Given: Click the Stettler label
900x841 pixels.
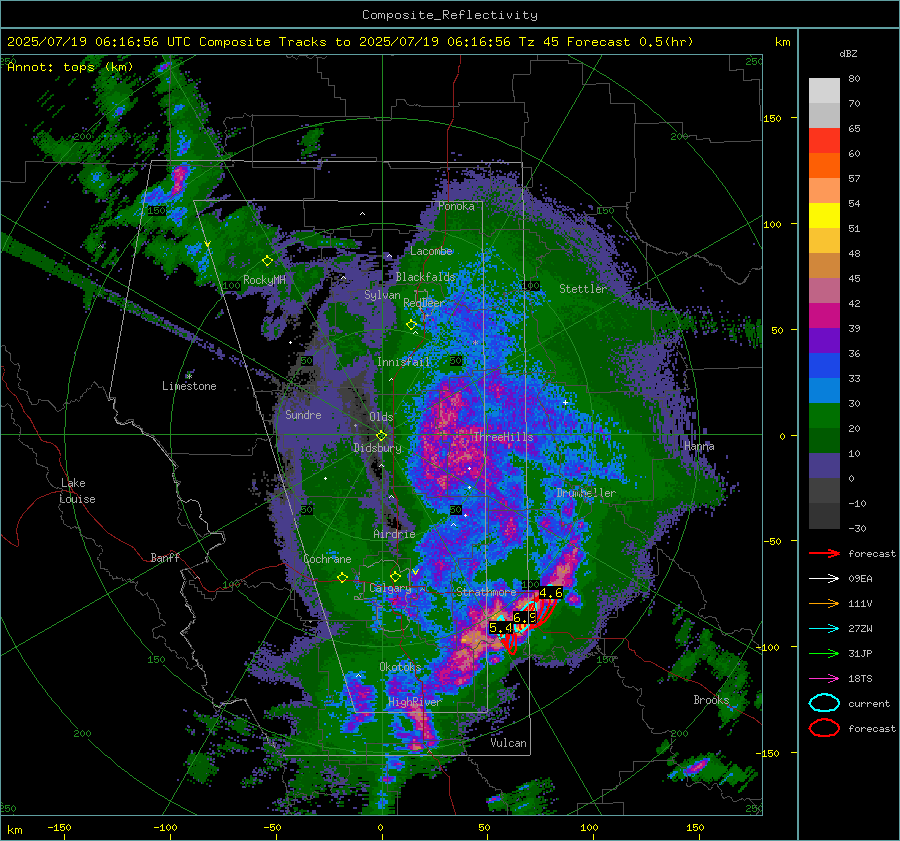Looking at the screenshot, I should 583,289.
